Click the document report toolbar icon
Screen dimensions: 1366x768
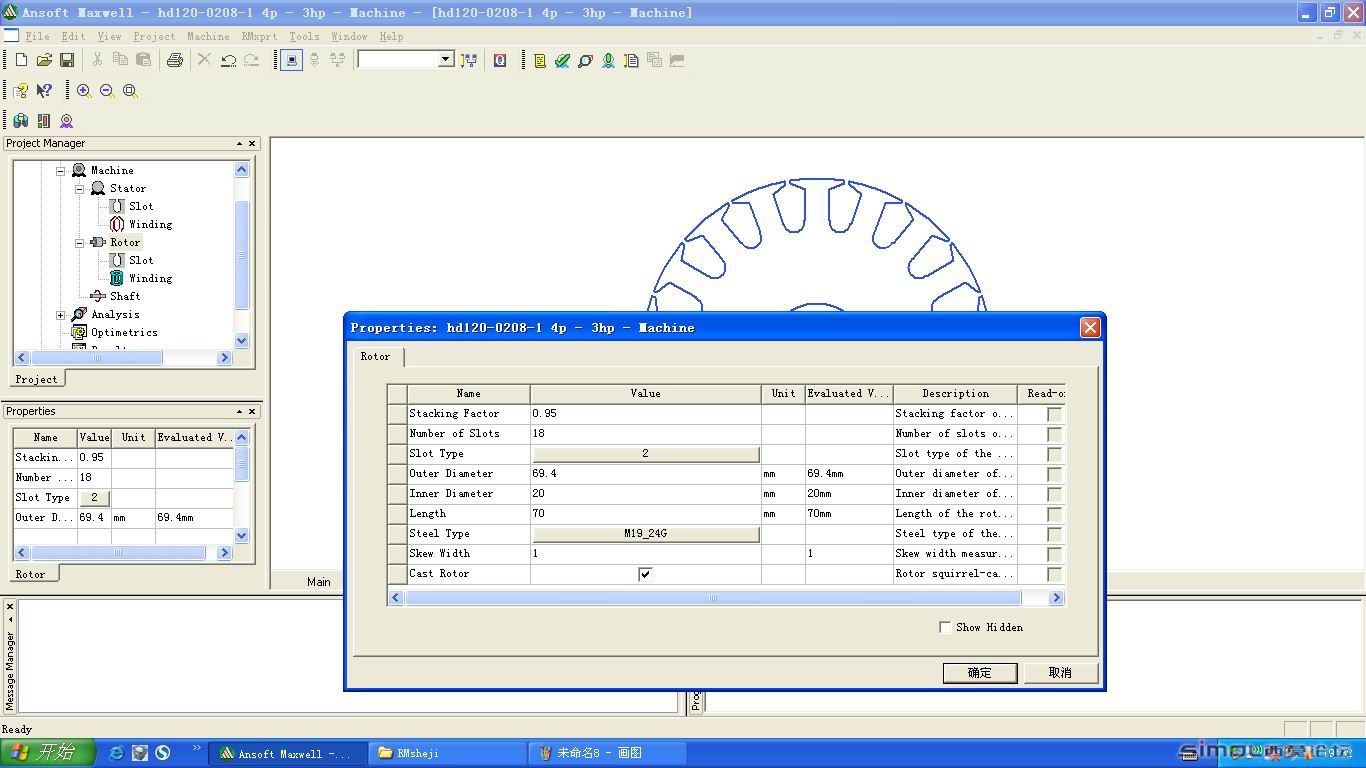point(631,60)
